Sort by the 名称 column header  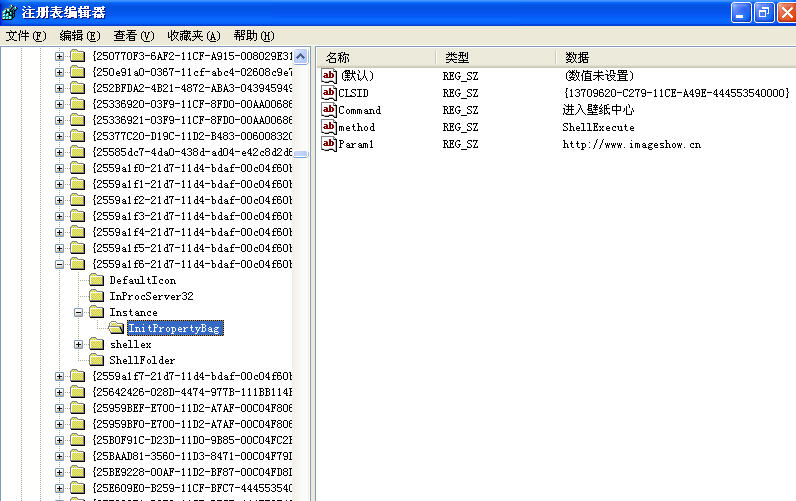click(376, 57)
